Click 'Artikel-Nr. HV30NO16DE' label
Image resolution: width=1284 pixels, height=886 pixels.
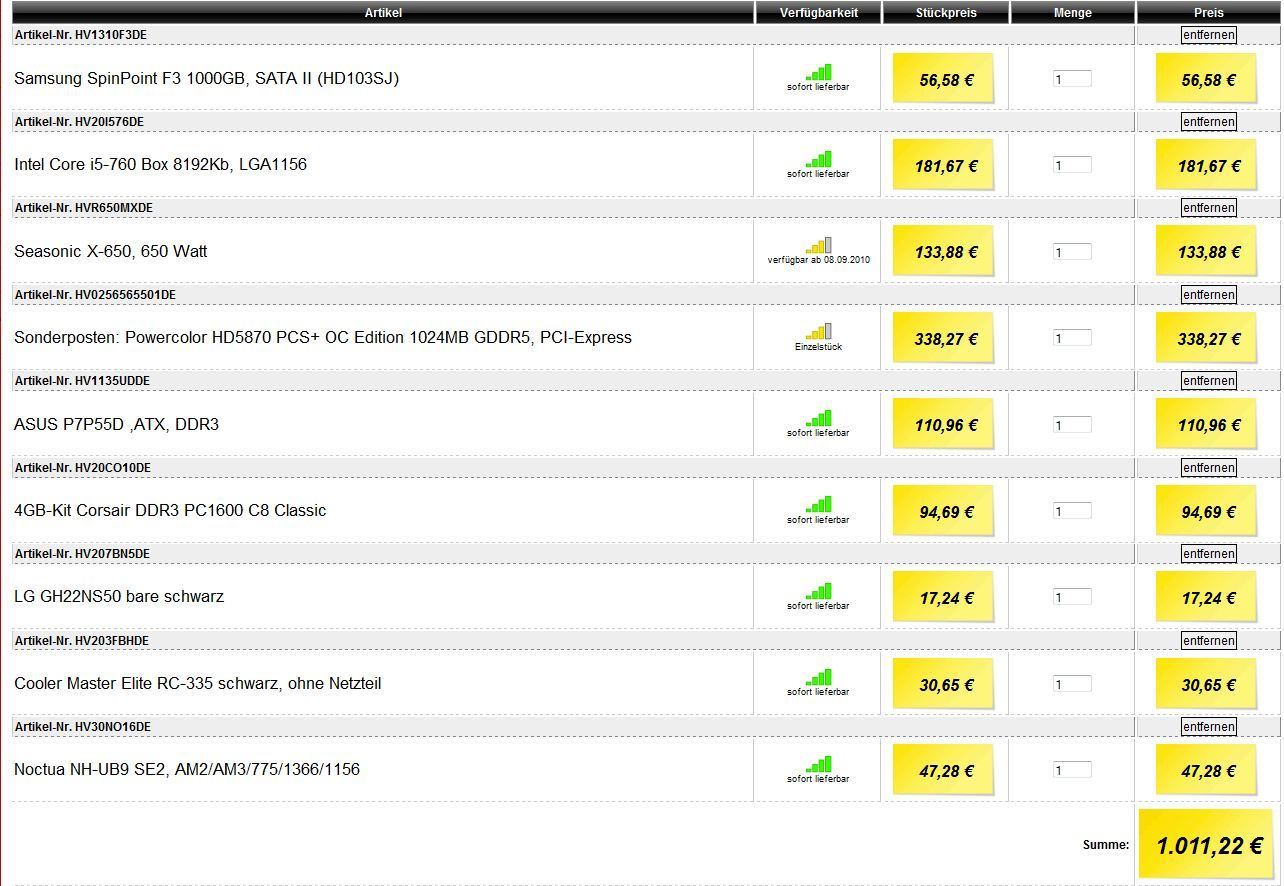(x=83, y=726)
